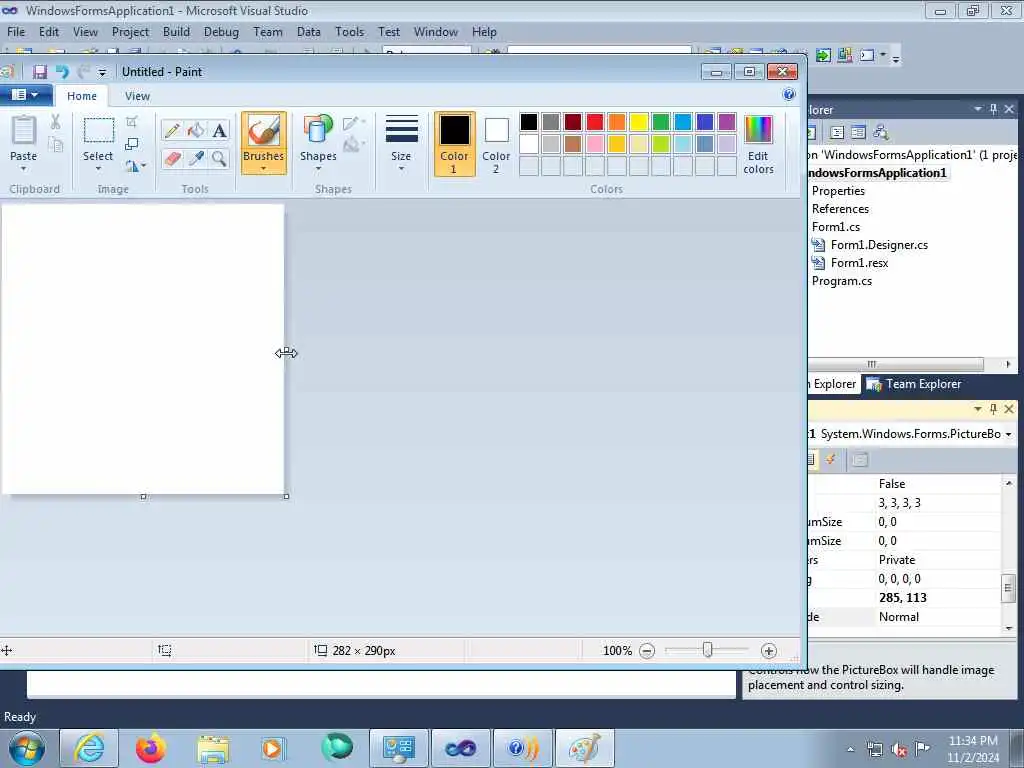
Task: Expand the Brushes dropdown arrow
Action: [264, 169]
